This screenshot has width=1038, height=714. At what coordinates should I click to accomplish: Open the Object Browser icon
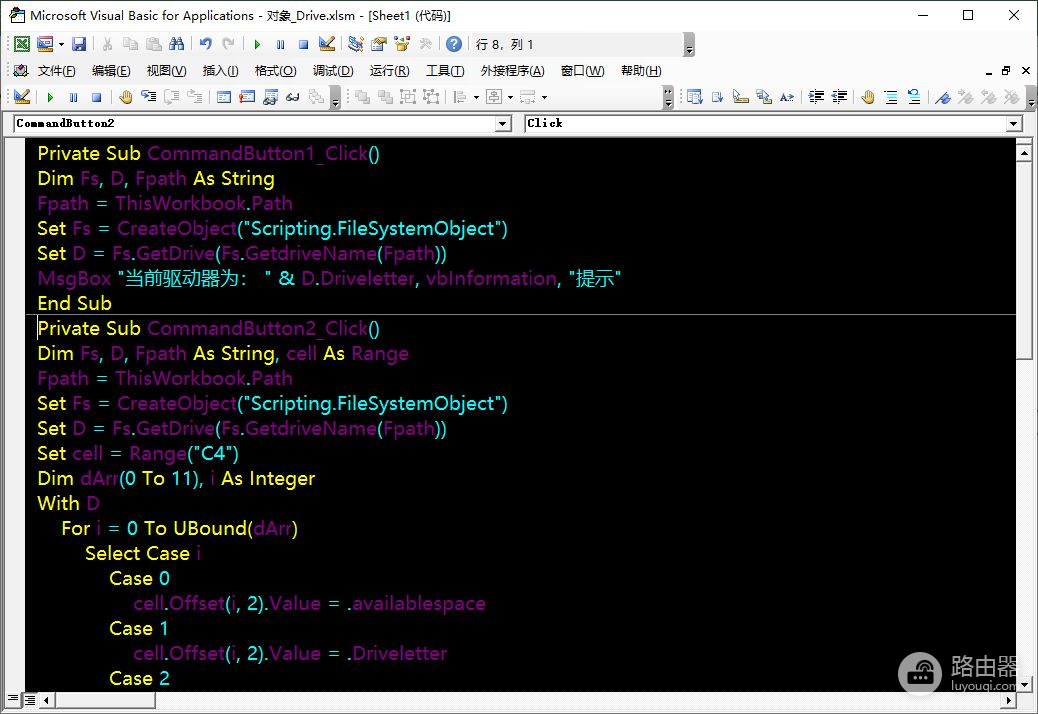click(402, 44)
